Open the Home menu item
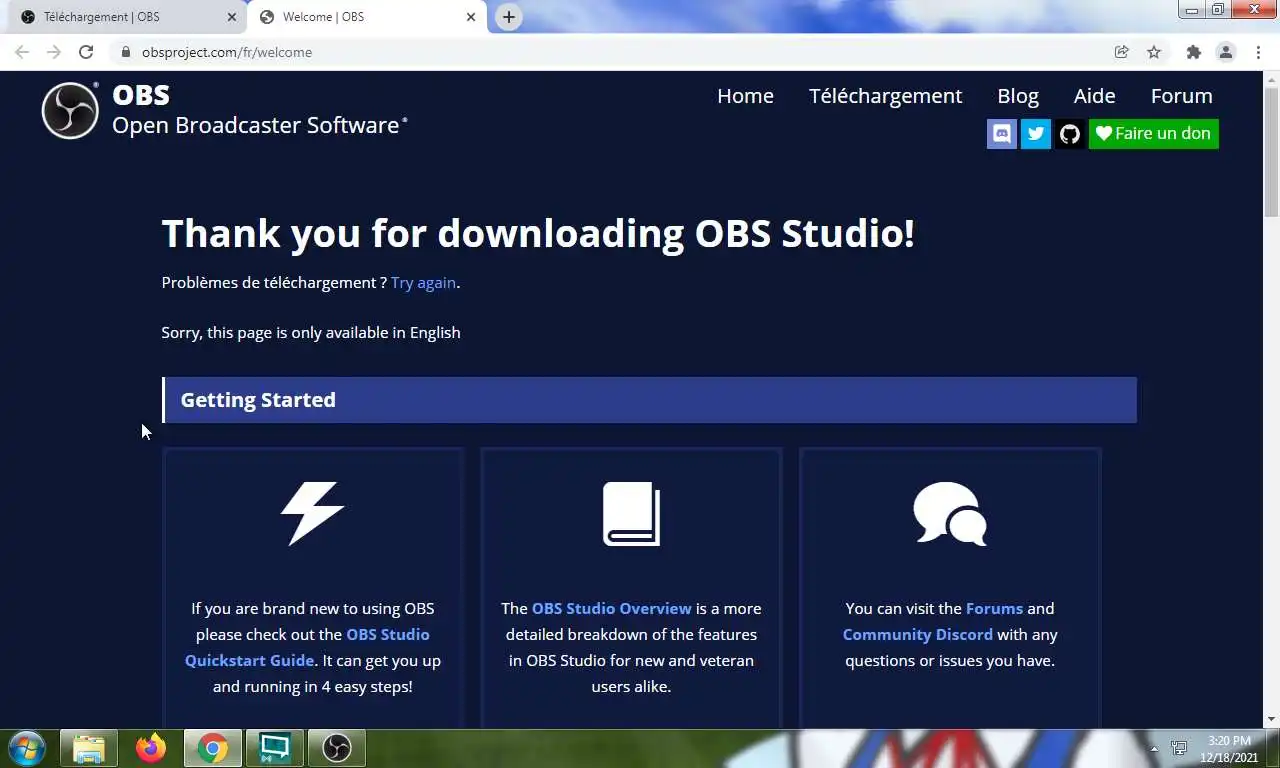 point(745,96)
